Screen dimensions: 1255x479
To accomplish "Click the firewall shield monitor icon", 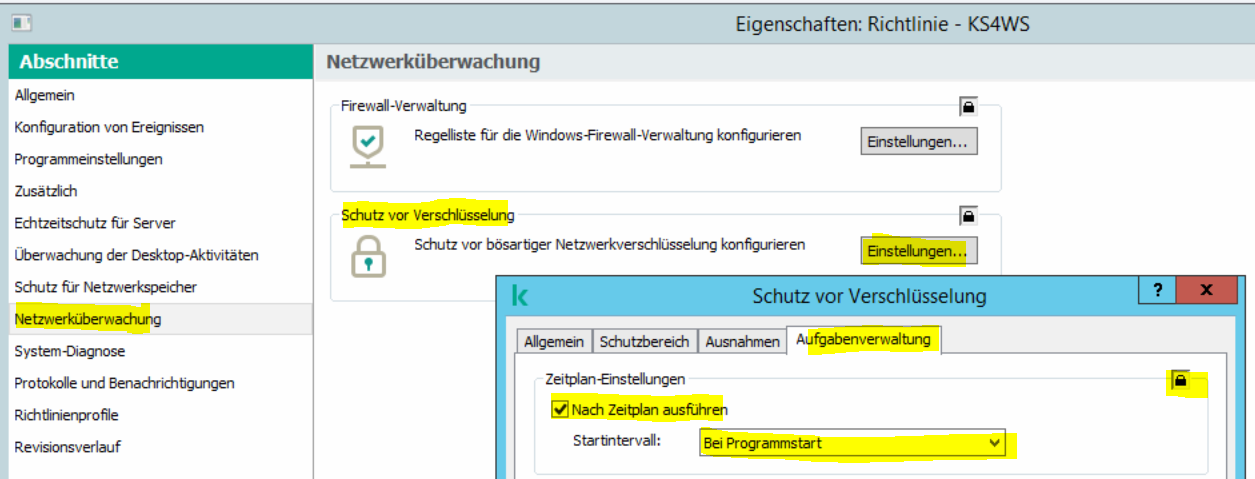I will coord(369,146).
